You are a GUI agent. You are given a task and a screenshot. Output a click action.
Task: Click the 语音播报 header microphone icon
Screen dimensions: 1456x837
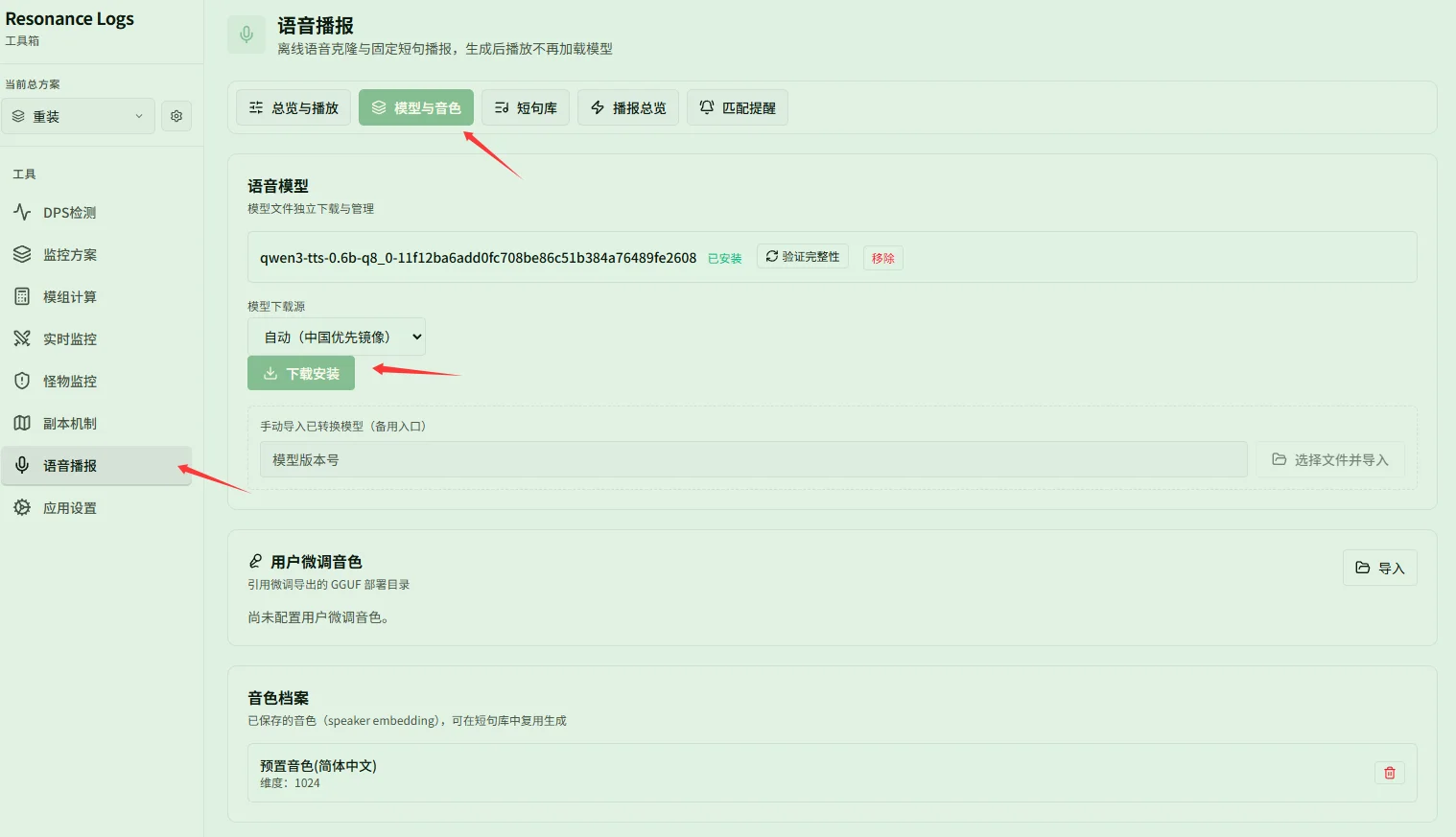click(x=247, y=35)
